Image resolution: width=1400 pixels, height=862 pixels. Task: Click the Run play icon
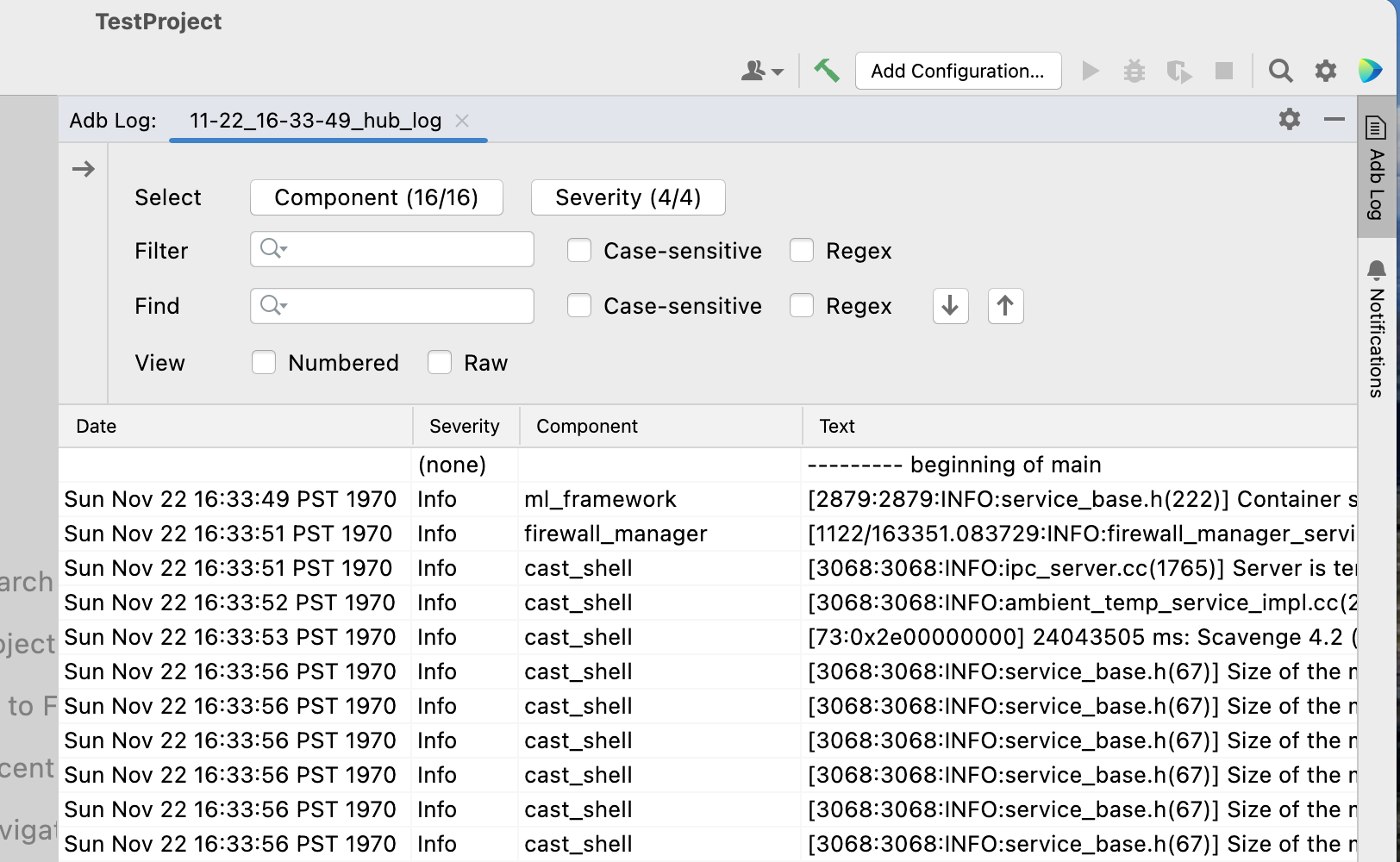point(1090,71)
